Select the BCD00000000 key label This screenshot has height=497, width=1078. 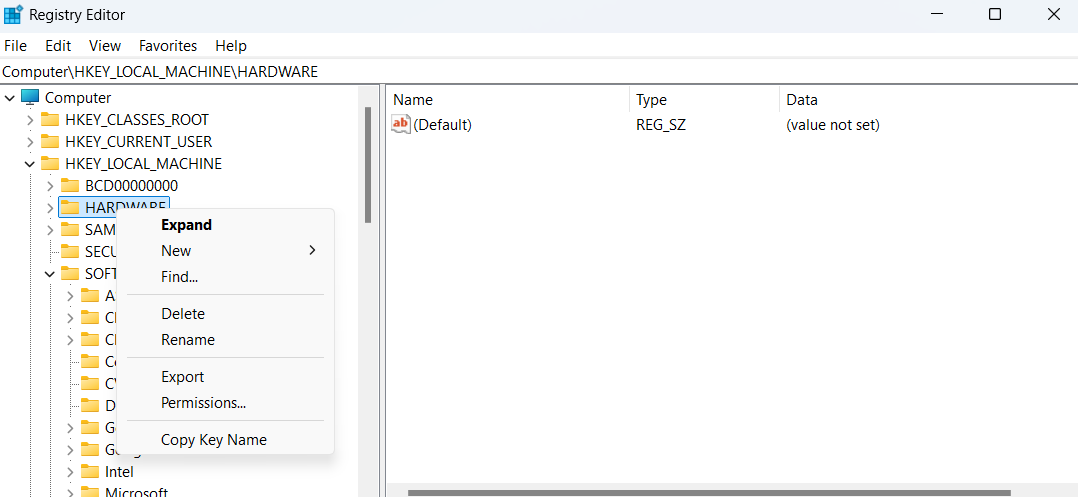(x=131, y=186)
